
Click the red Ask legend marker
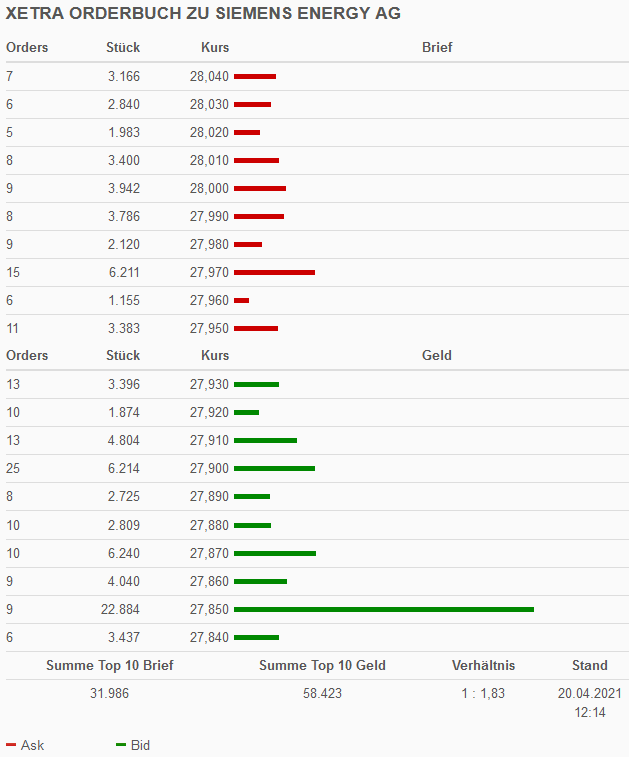(11, 745)
